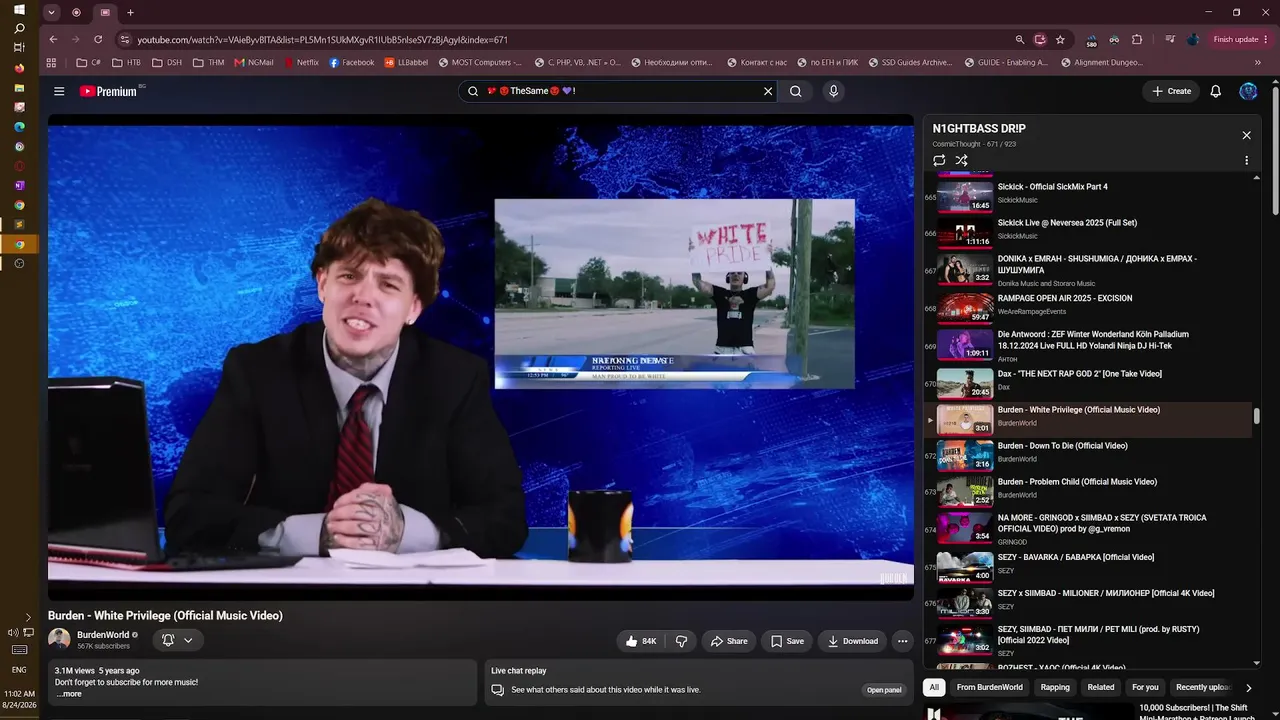Clear the YouTube search box text
Viewport: 1280px width, 720px height.
click(x=768, y=91)
